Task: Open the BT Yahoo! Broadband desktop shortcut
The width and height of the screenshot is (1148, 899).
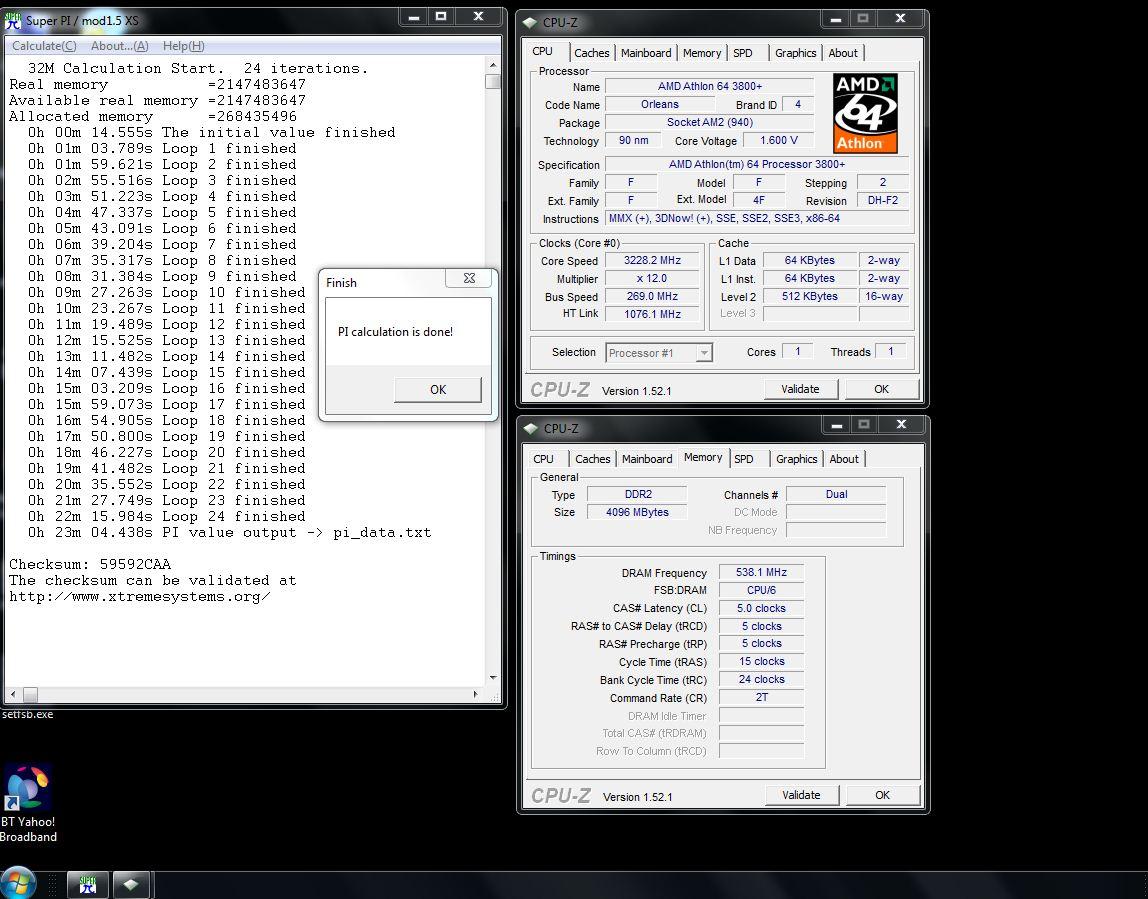Action: coord(28,804)
